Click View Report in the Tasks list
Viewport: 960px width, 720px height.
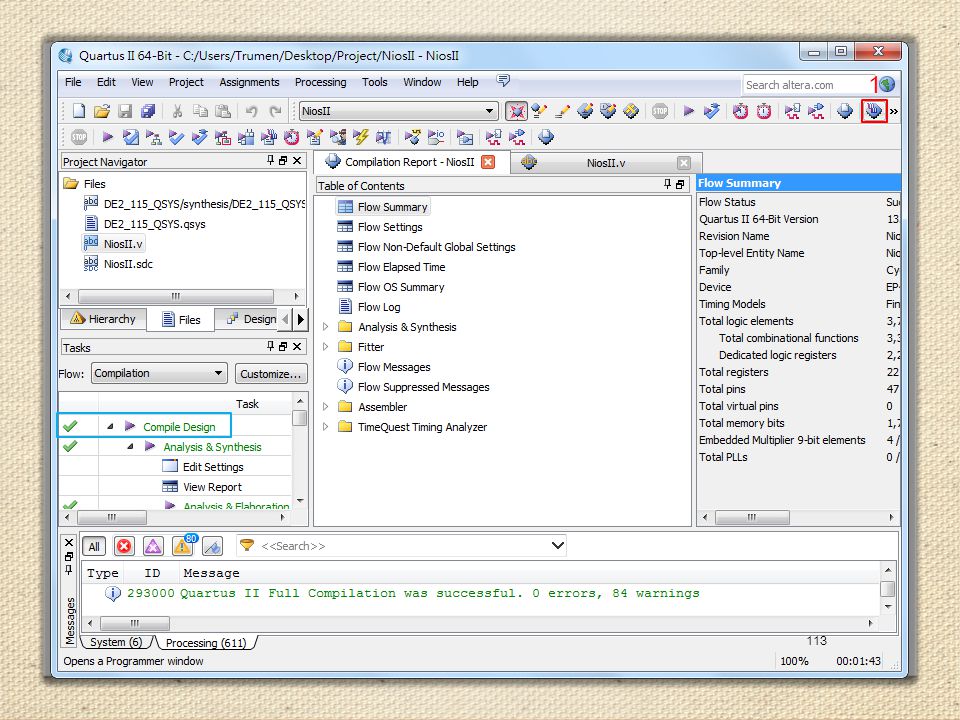click(x=212, y=487)
